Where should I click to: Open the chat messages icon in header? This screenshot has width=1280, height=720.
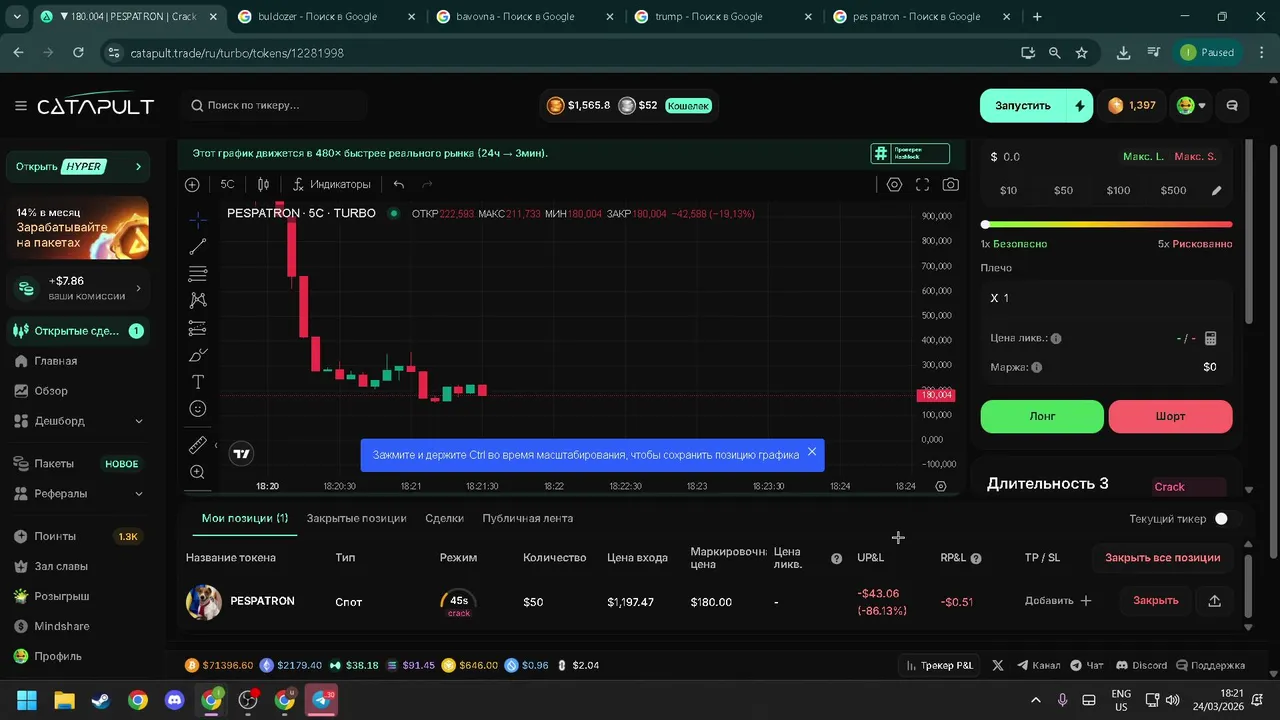click(1232, 106)
